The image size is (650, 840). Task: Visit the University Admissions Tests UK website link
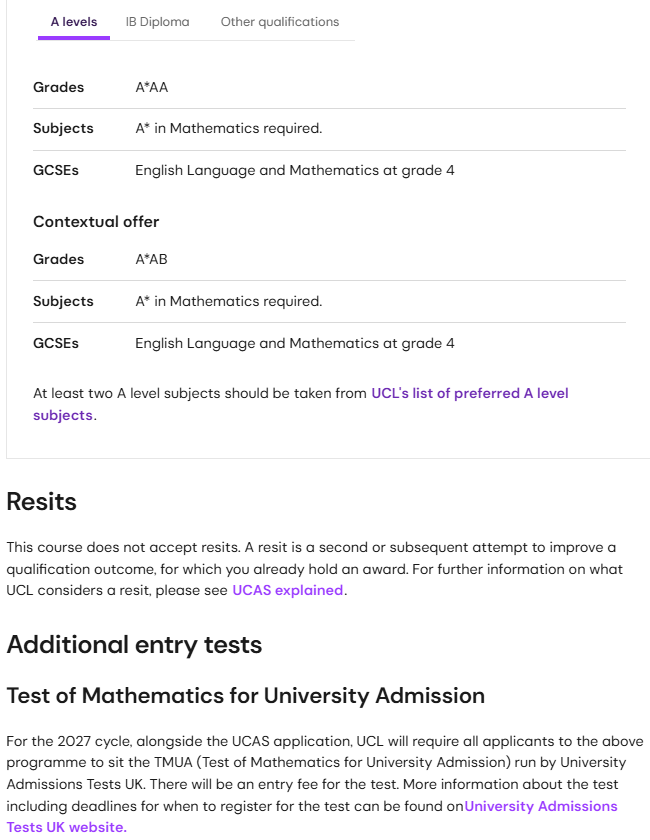[x=540, y=807]
